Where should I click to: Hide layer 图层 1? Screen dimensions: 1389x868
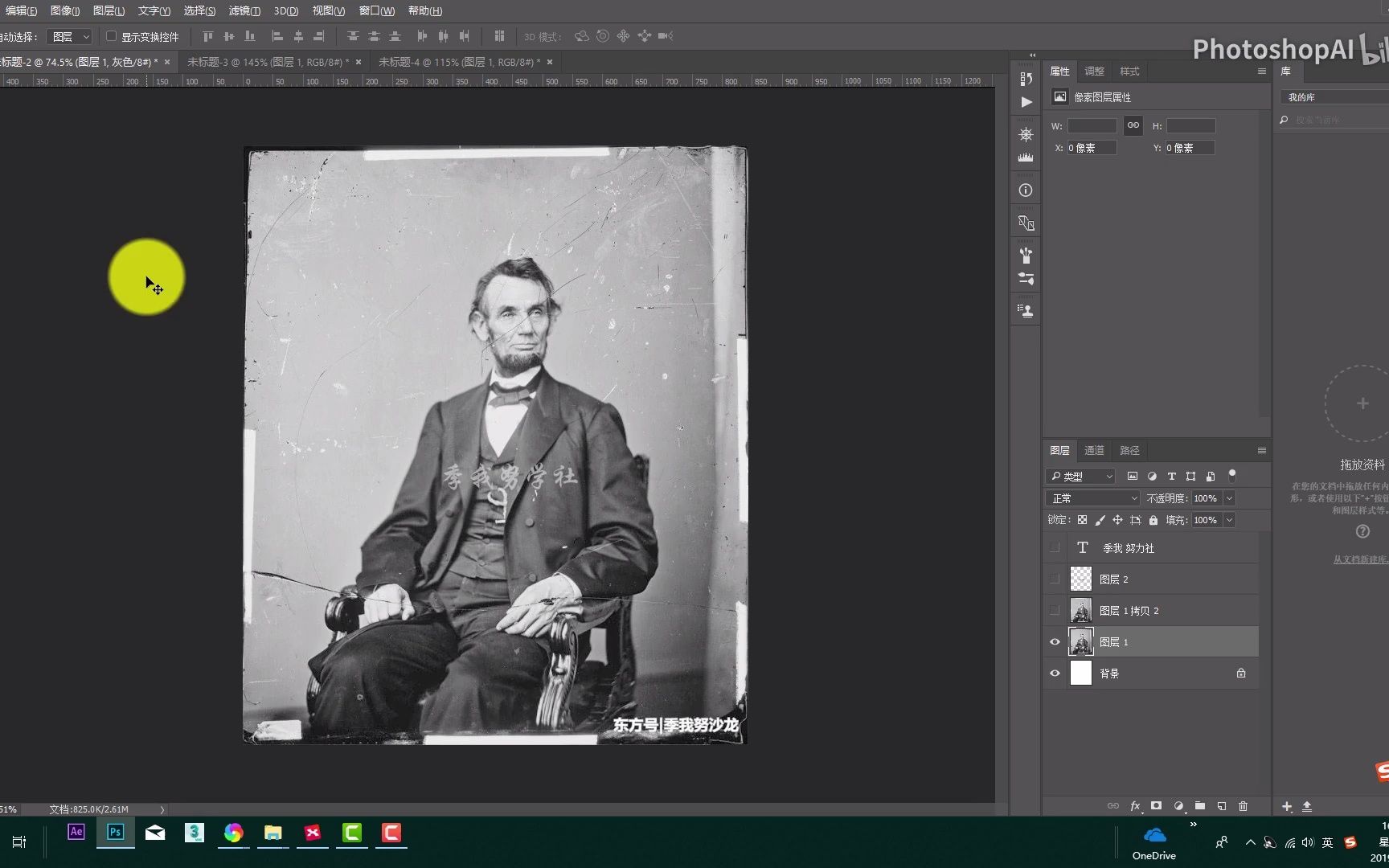(1055, 641)
